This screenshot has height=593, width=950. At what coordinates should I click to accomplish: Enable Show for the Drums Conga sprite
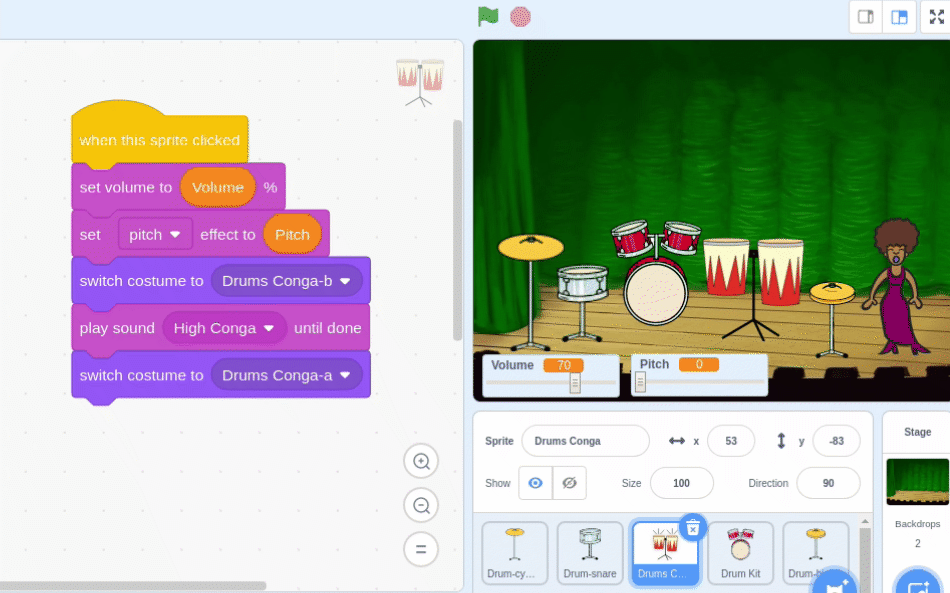[535, 482]
